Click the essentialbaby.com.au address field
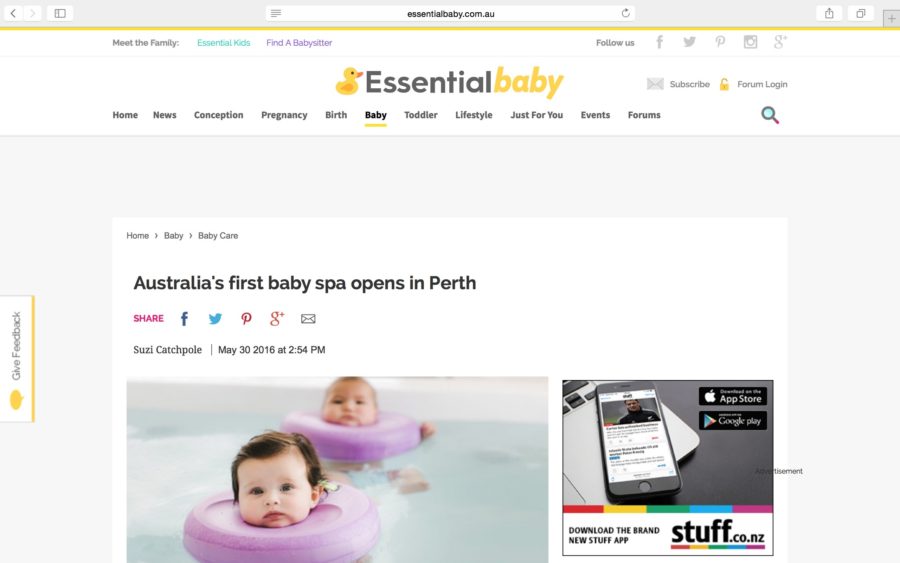 pos(451,13)
